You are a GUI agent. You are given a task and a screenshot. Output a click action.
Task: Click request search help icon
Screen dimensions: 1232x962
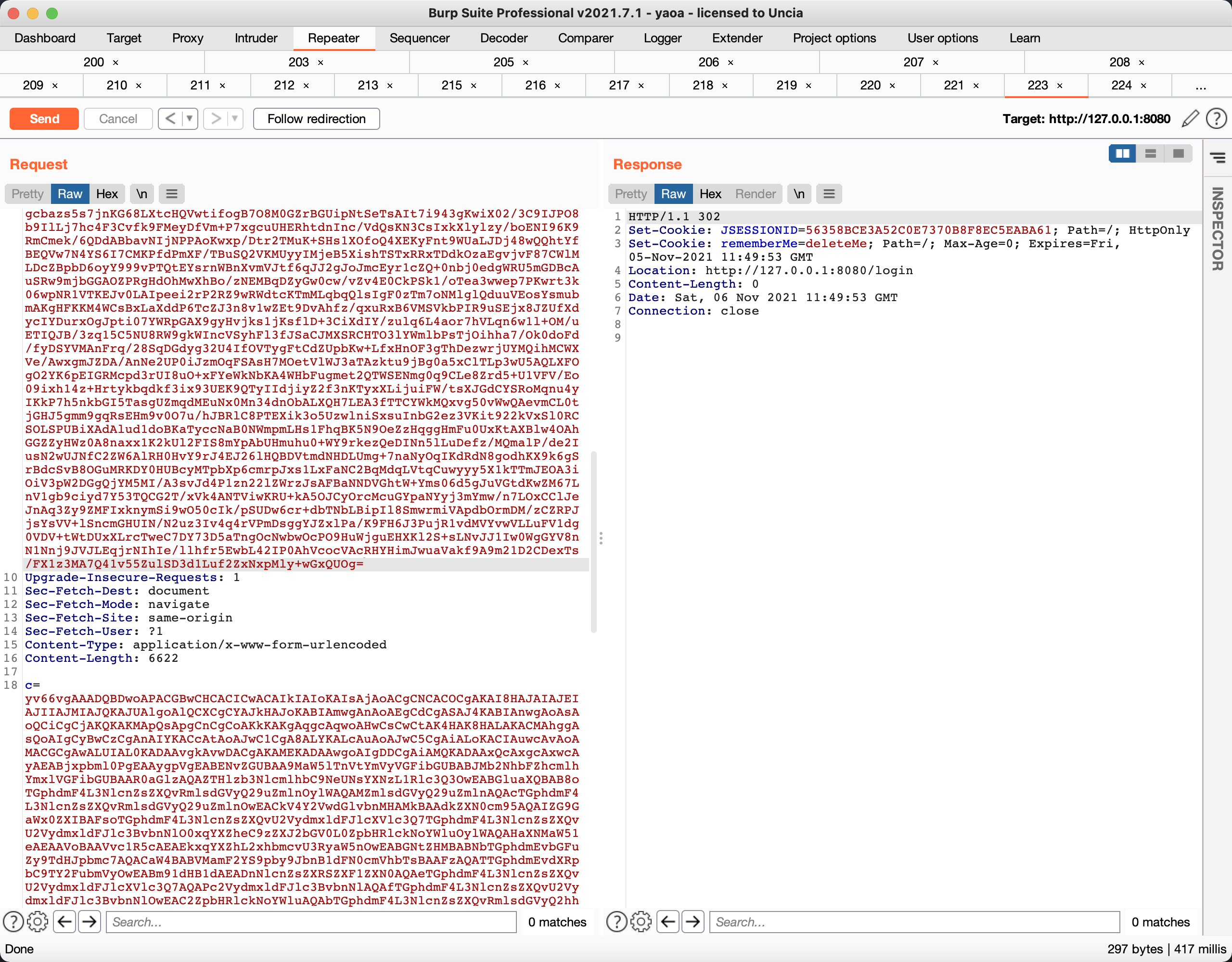point(13,922)
